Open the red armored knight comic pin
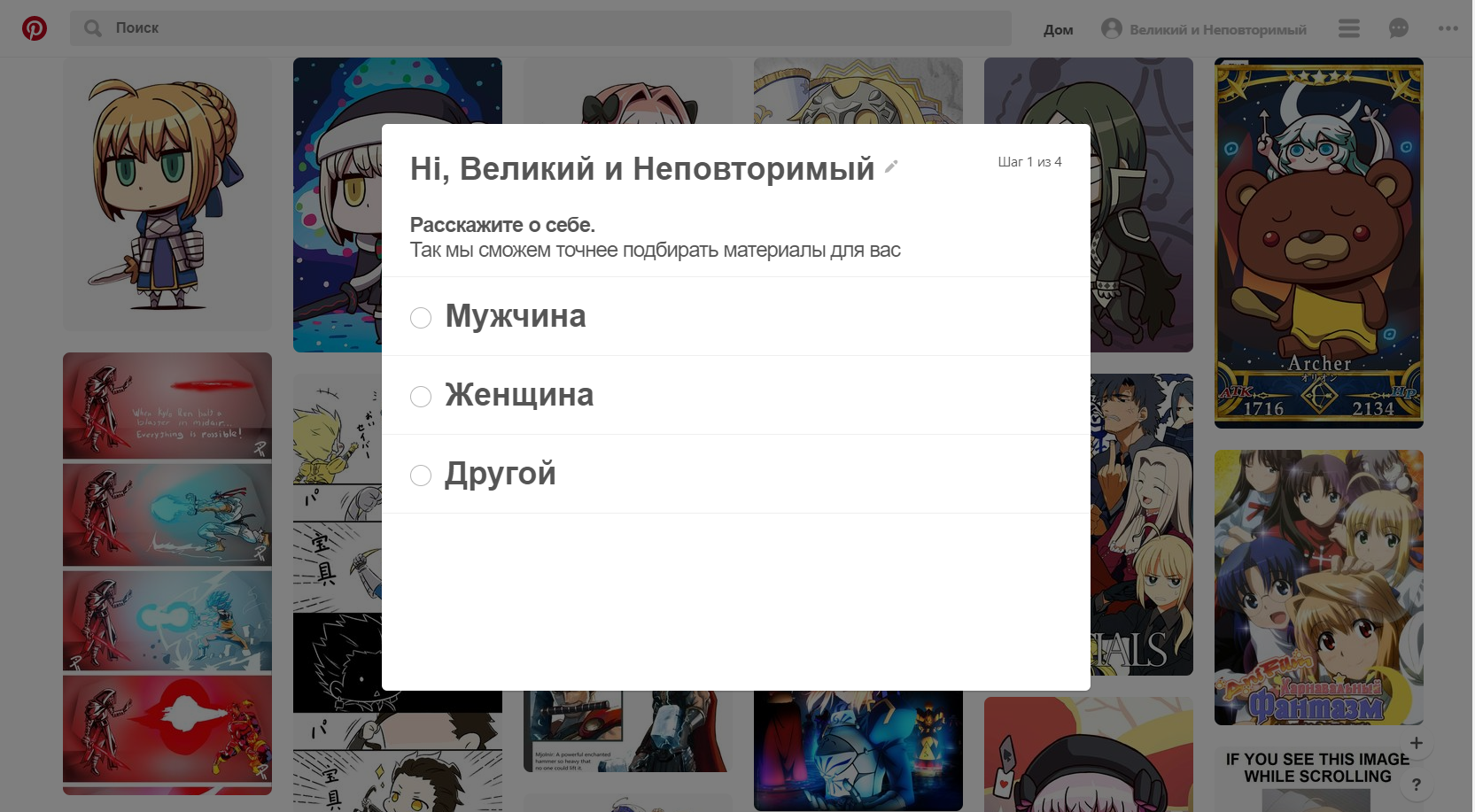The width and height of the screenshot is (1475, 812). click(x=167, y=573)
